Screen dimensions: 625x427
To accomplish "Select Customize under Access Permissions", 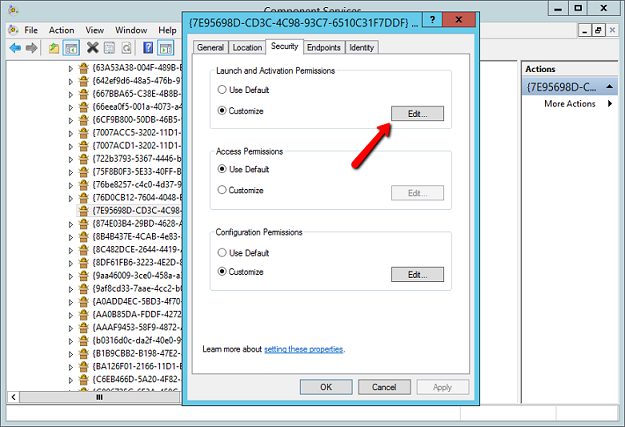I will 222,190.
